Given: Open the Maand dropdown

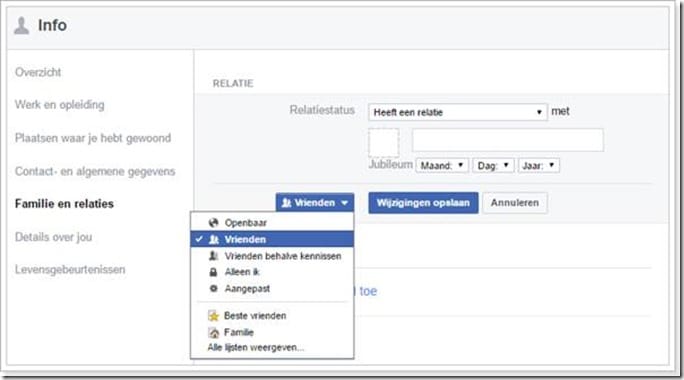Looking at the screenshot, I should (x=442, y=166).
